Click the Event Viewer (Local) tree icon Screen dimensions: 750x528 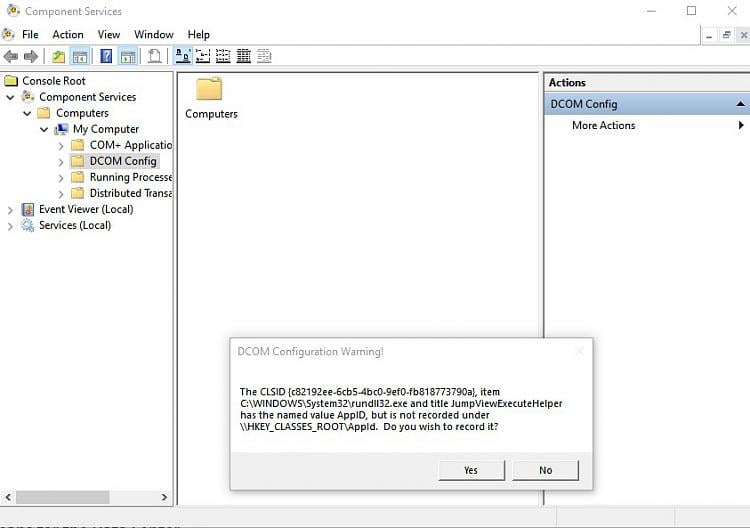click(28, 209)
